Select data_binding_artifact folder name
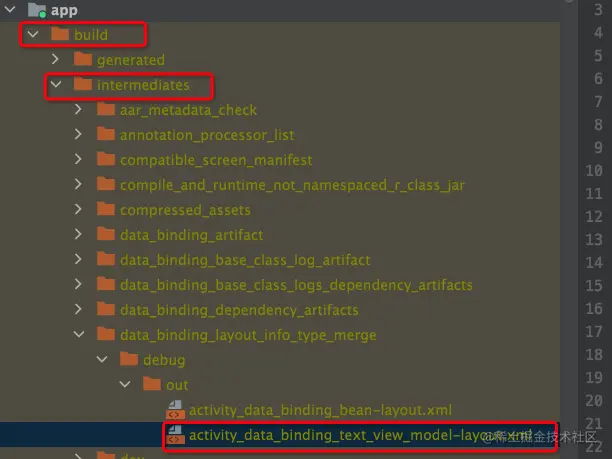 [191, 235]
